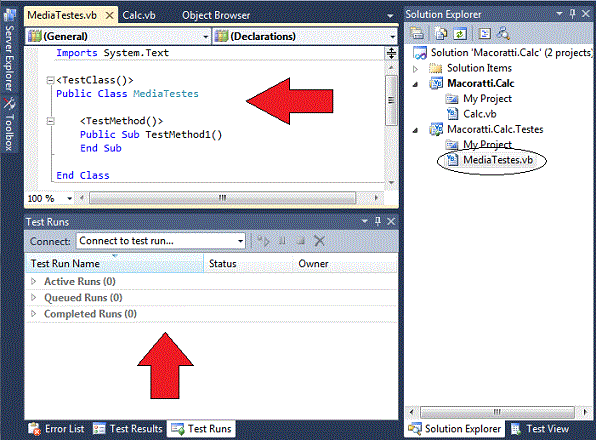Screen dimensions: 596x440
Task: Collapse the TestClass code region
Action: coord(50,80)
